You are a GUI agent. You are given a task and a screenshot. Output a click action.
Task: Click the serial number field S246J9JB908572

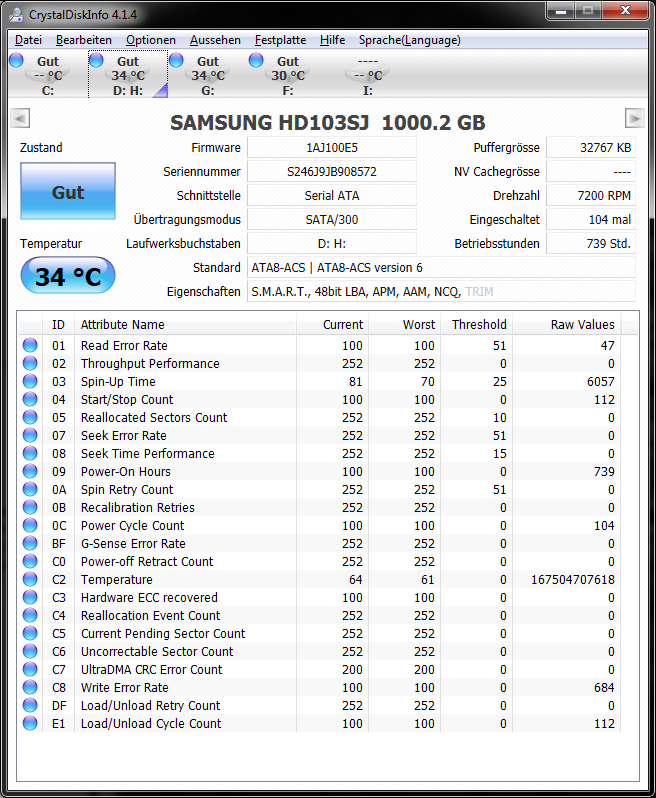click(332, 172)
